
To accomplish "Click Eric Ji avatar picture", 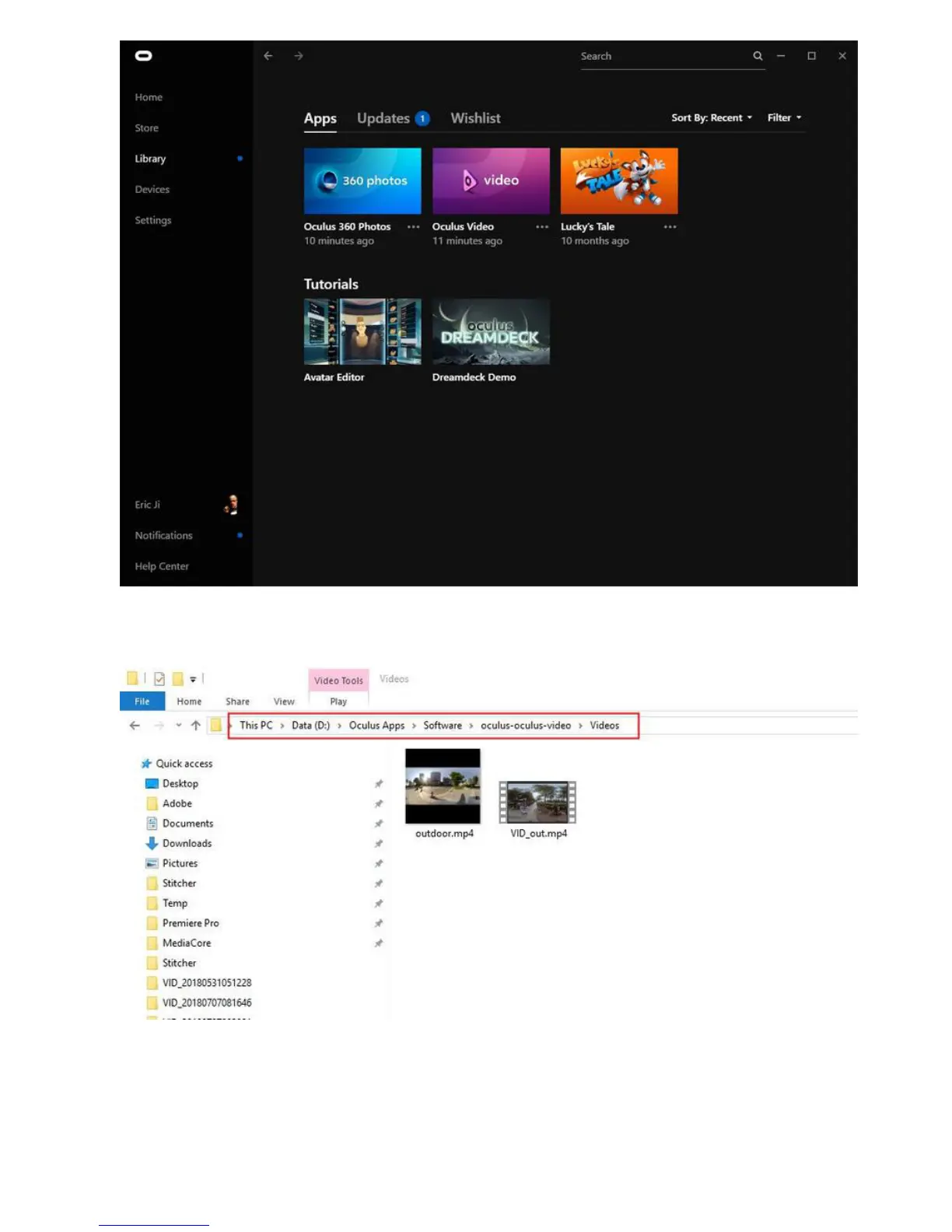I will (232, 505).
